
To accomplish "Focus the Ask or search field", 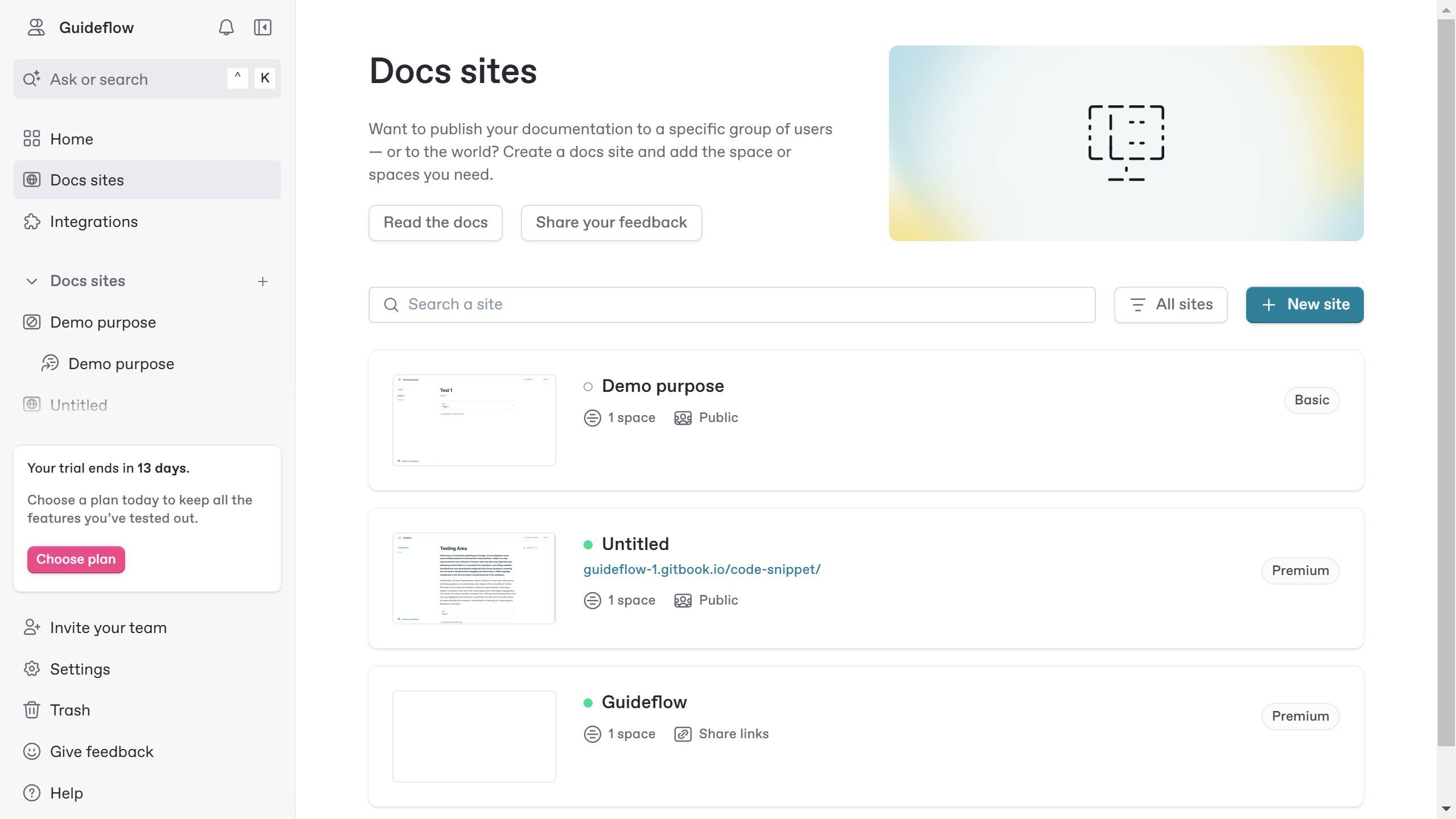I will point(147,78).
